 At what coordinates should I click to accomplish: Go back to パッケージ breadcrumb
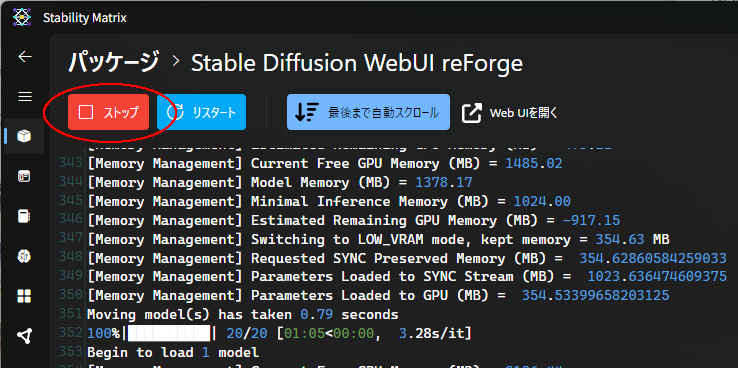113,62
